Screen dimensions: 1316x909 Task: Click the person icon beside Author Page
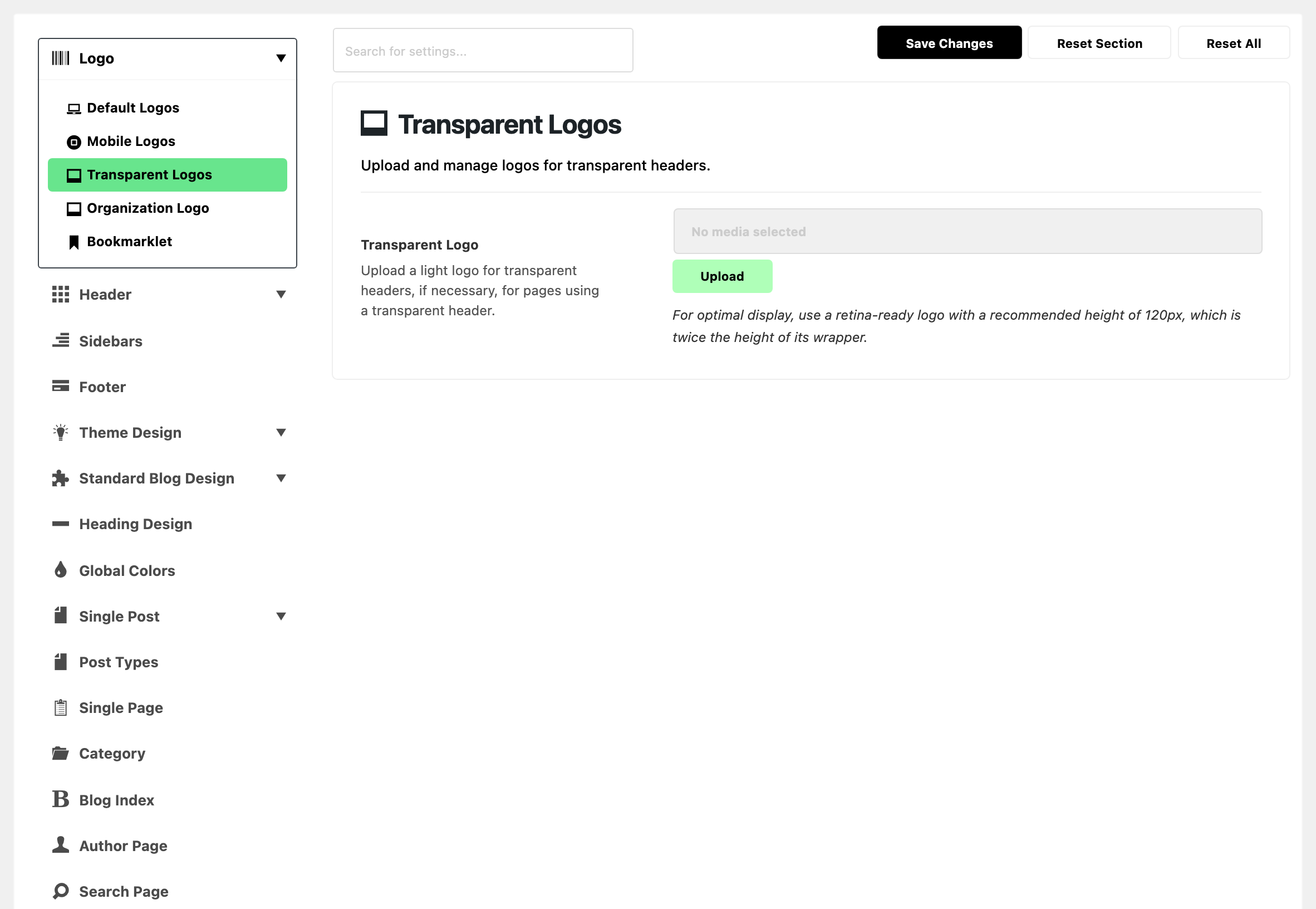click(x=61, y=844)
